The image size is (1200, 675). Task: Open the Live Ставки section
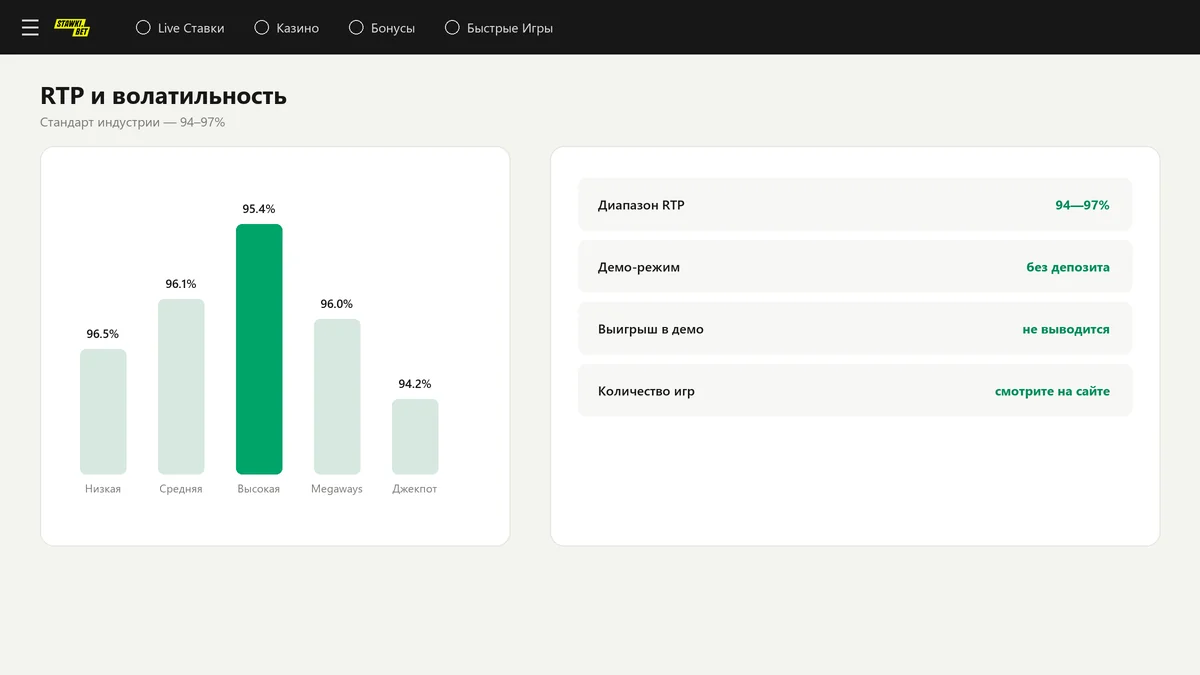pyautogui.click(x=191, y=28)
